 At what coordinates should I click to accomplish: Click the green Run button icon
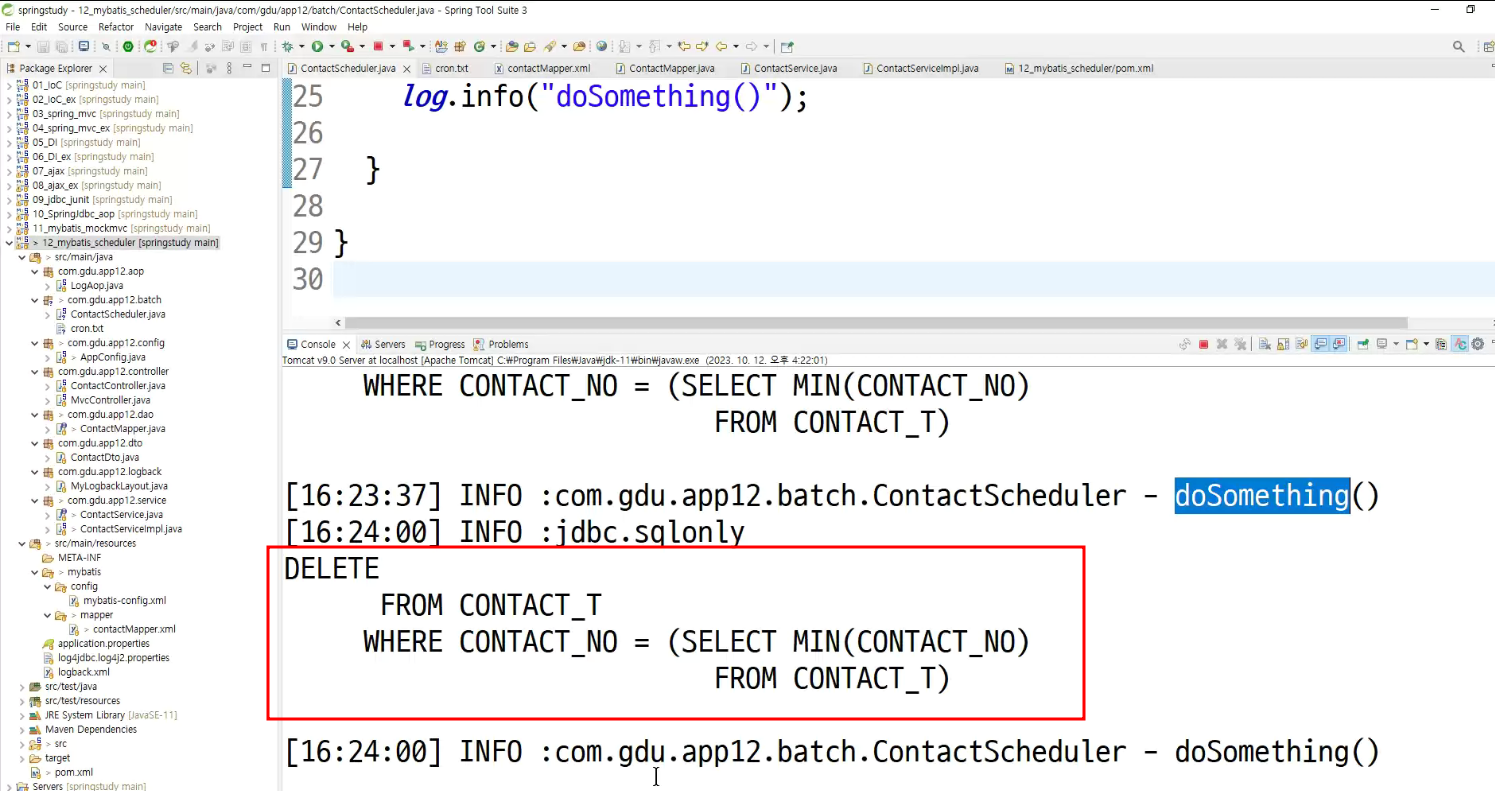[317, 46]
